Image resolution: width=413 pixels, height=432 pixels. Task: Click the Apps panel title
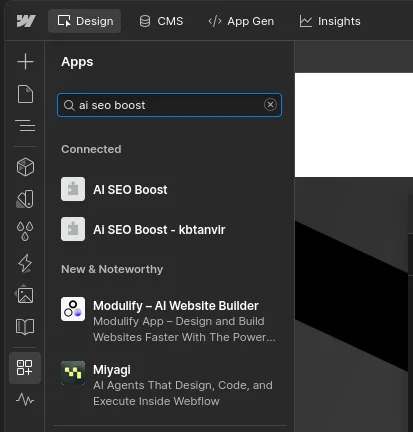[77, 62]
